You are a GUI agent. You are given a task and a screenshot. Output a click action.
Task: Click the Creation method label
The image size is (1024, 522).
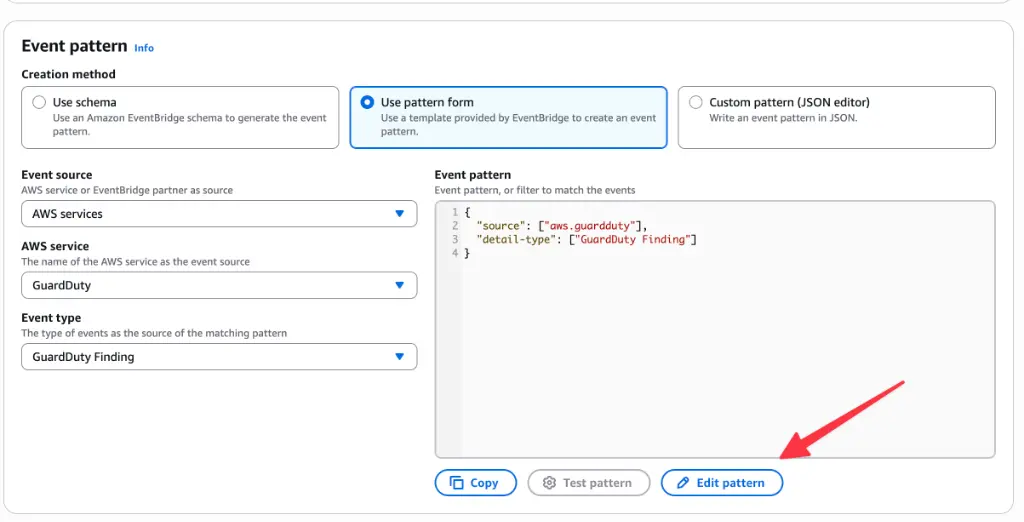69,74
